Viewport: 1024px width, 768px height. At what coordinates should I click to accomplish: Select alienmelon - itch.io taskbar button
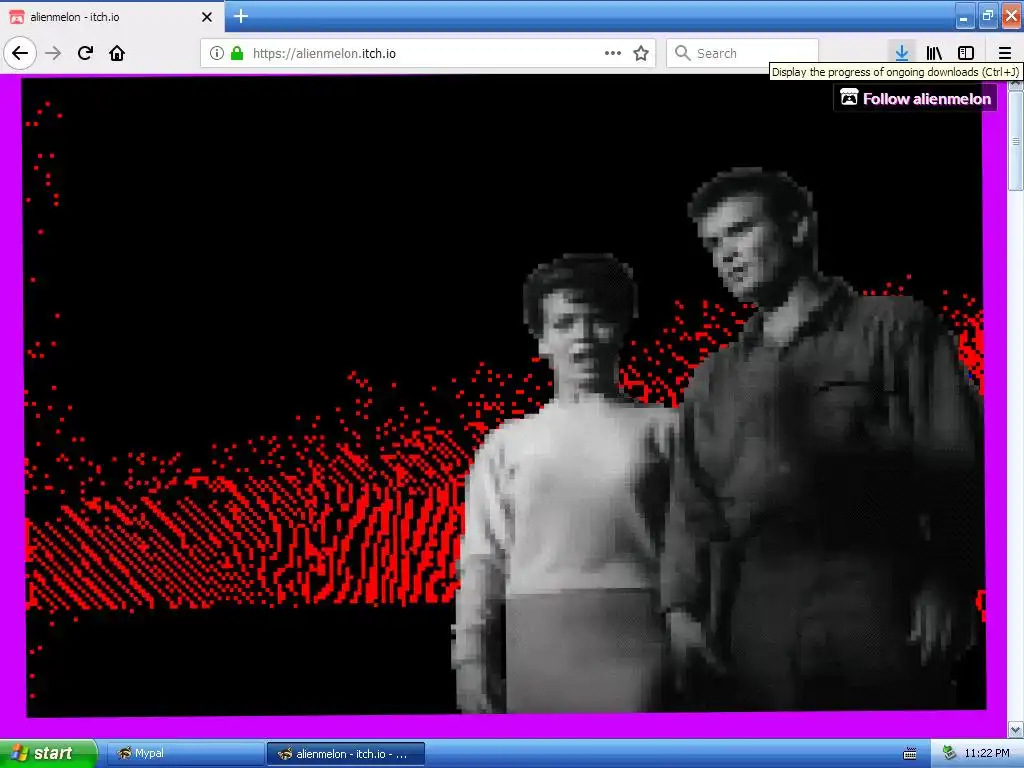point(346,754)
